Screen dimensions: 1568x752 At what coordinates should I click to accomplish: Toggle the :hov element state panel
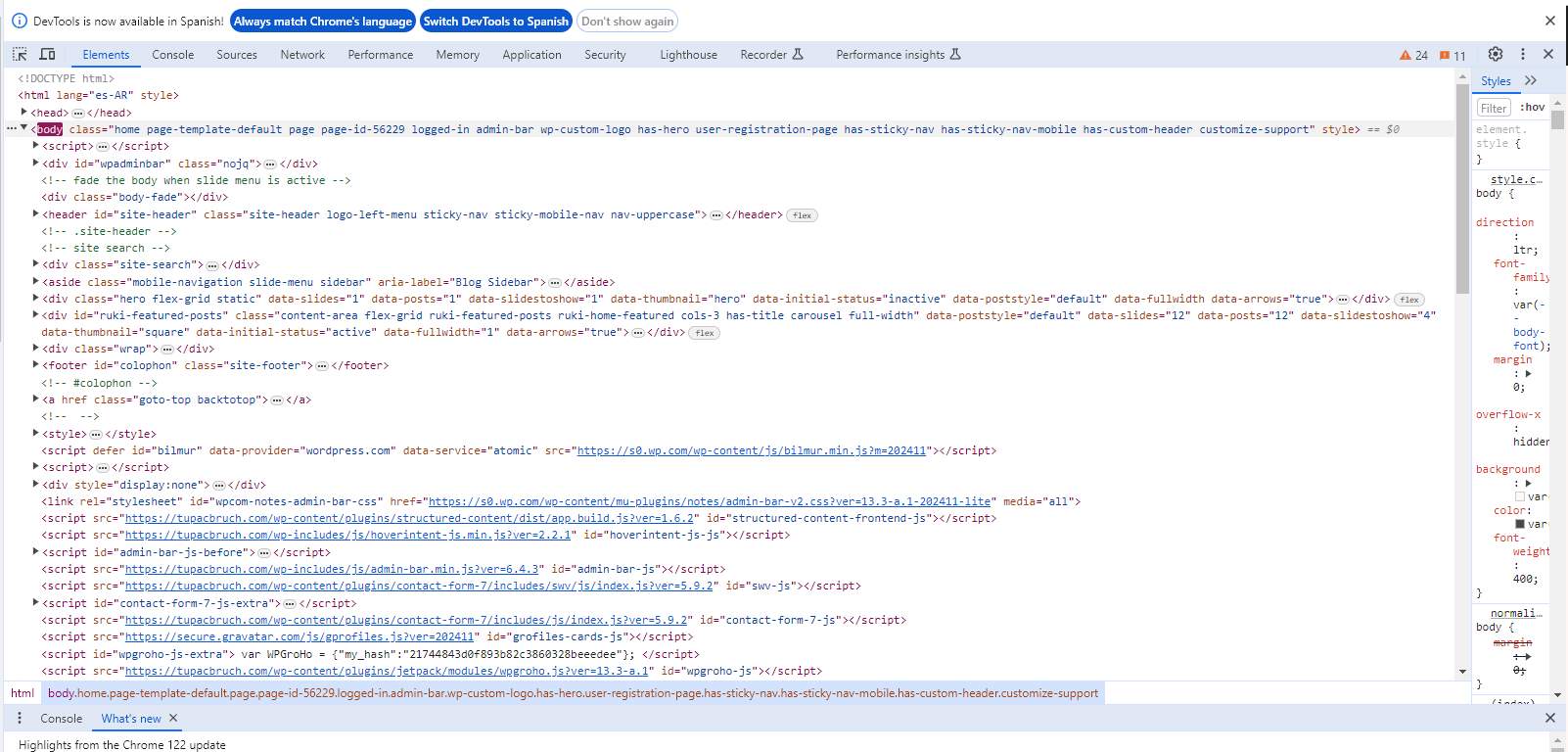[1532, 108]
